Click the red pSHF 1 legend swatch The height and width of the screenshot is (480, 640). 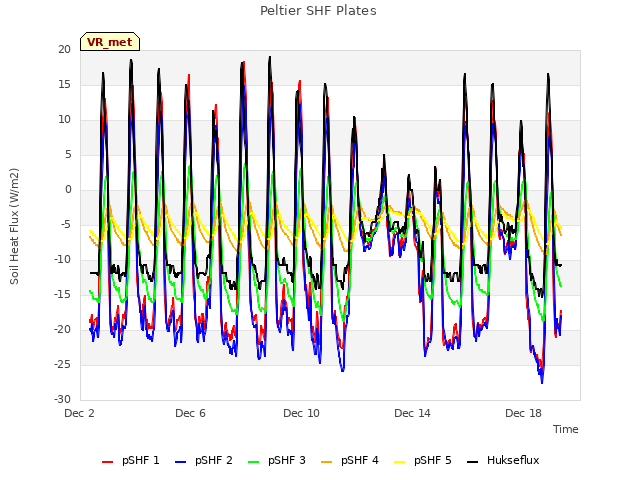point(107,462)
